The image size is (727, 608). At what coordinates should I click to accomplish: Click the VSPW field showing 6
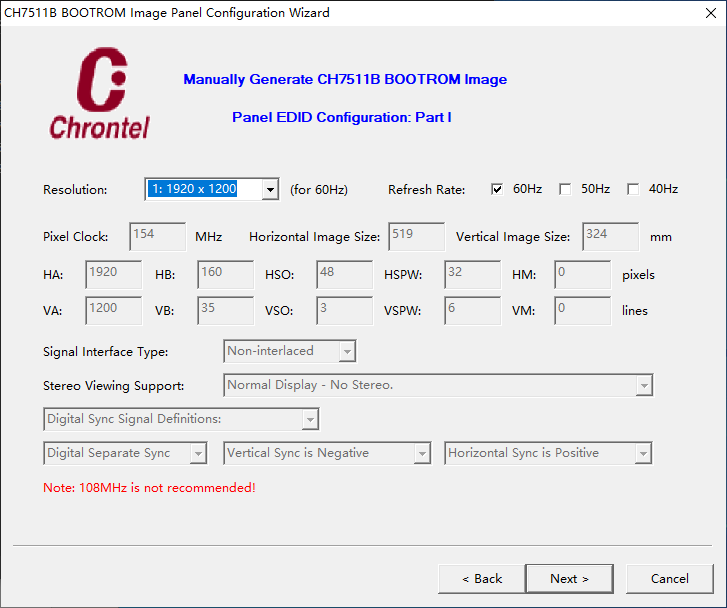pos(472,311)
